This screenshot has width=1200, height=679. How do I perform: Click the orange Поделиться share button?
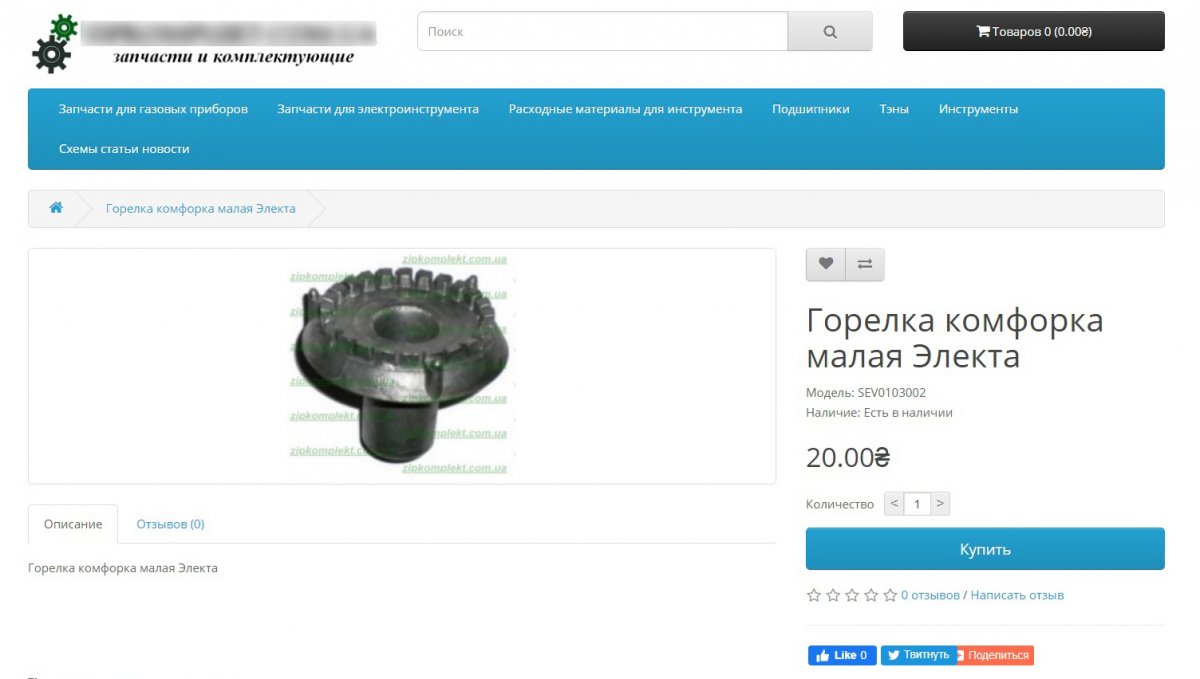point(994,655)
